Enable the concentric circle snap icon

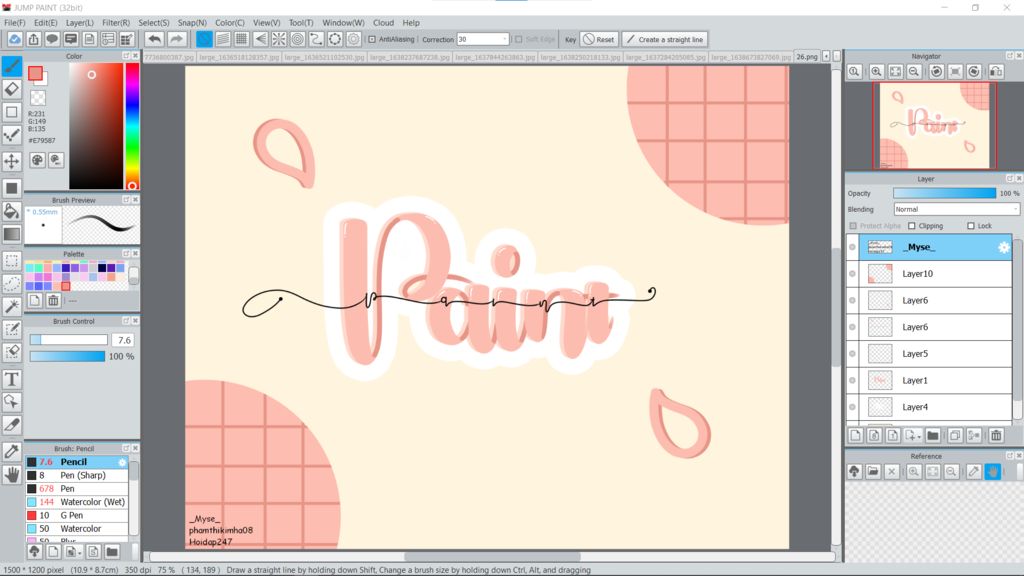[x=298, y=39]
